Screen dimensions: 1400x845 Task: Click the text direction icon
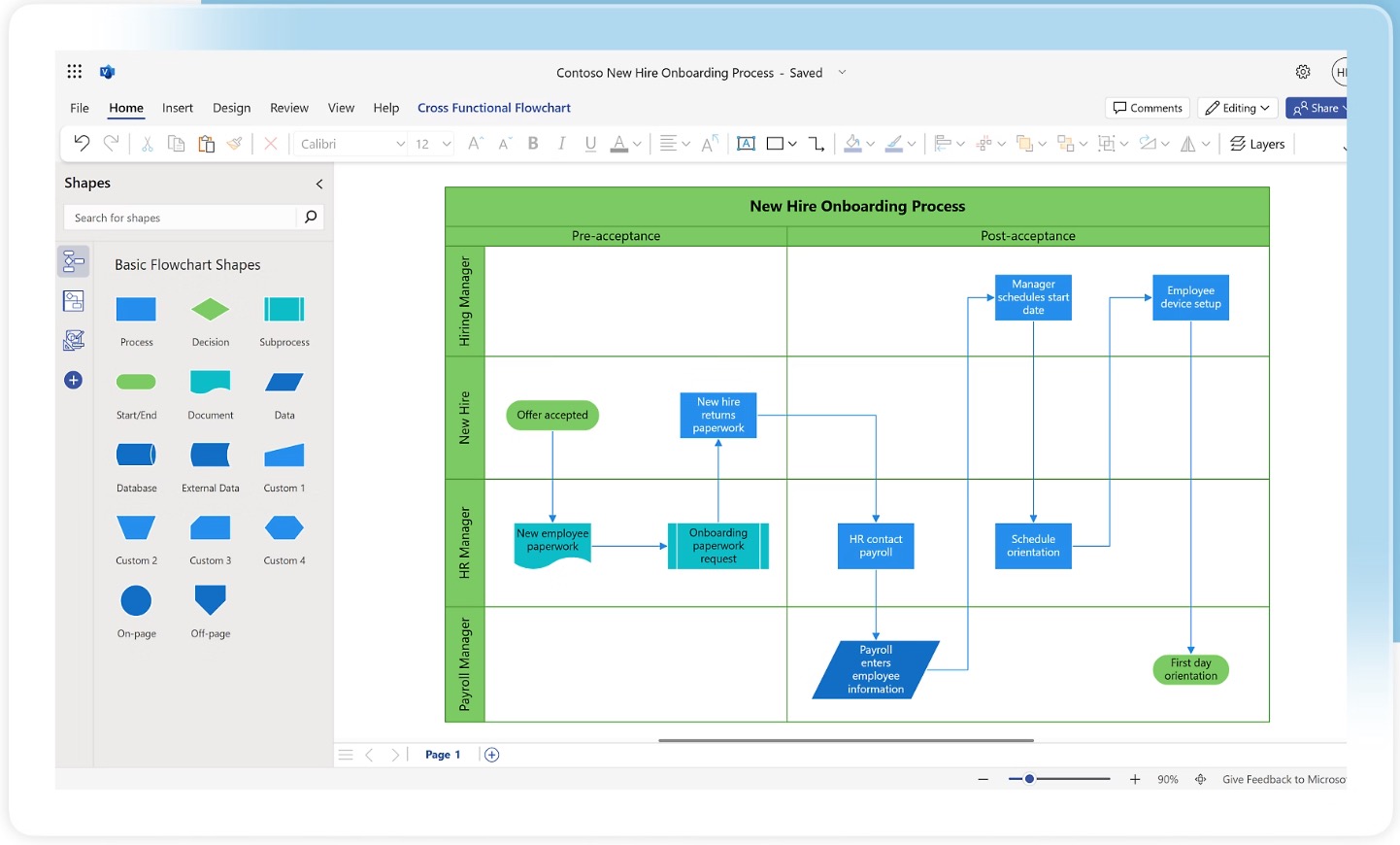pyautogui.click(x=711, y=144)
